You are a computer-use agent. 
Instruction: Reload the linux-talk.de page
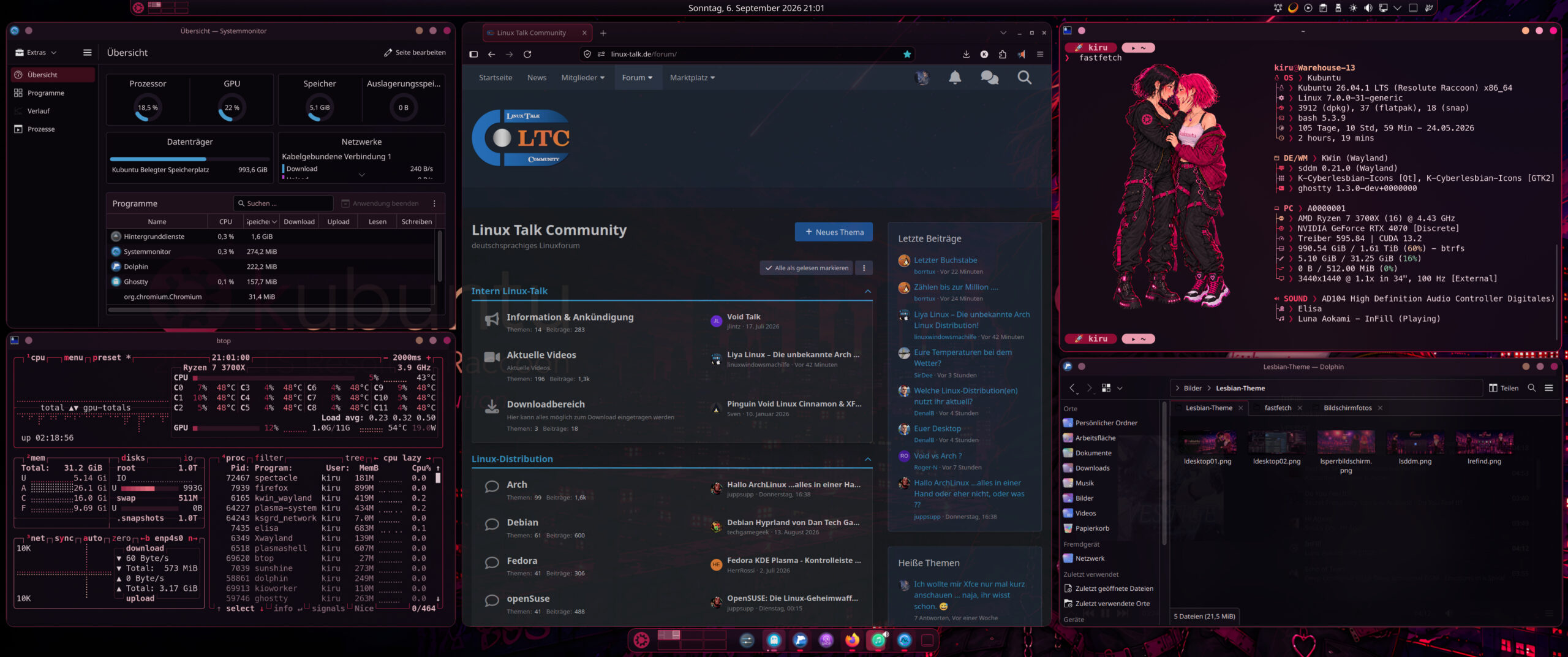(527, 55)
